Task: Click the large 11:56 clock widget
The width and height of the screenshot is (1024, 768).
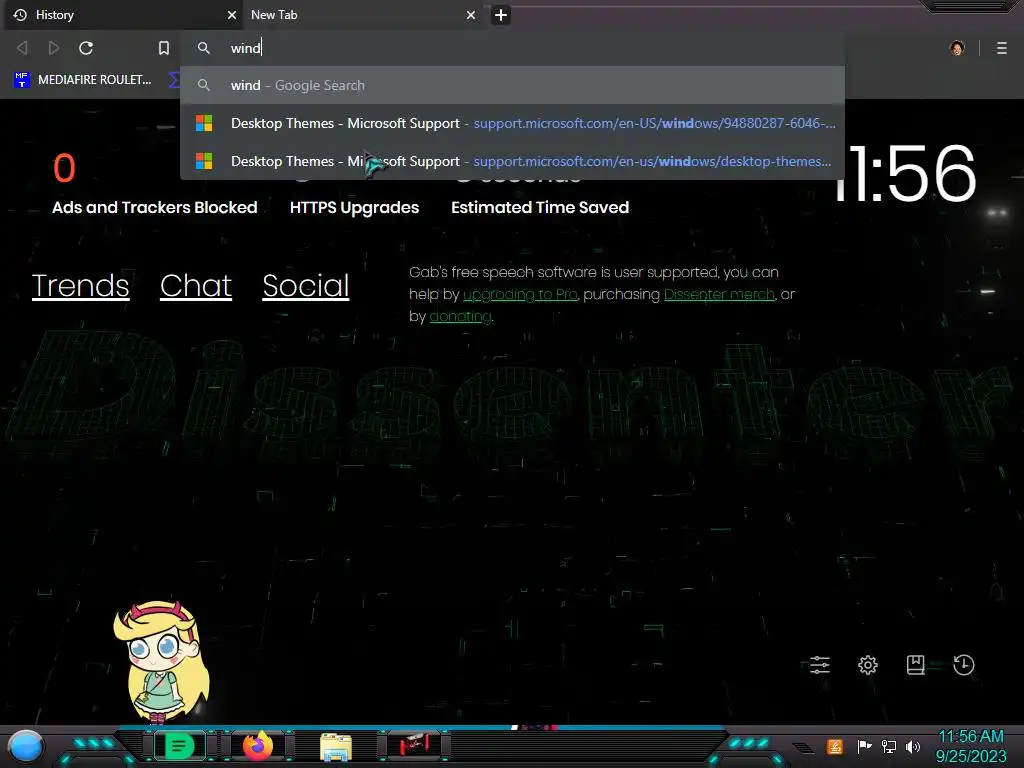Action: pyautogui.click(x=908, y=174)
